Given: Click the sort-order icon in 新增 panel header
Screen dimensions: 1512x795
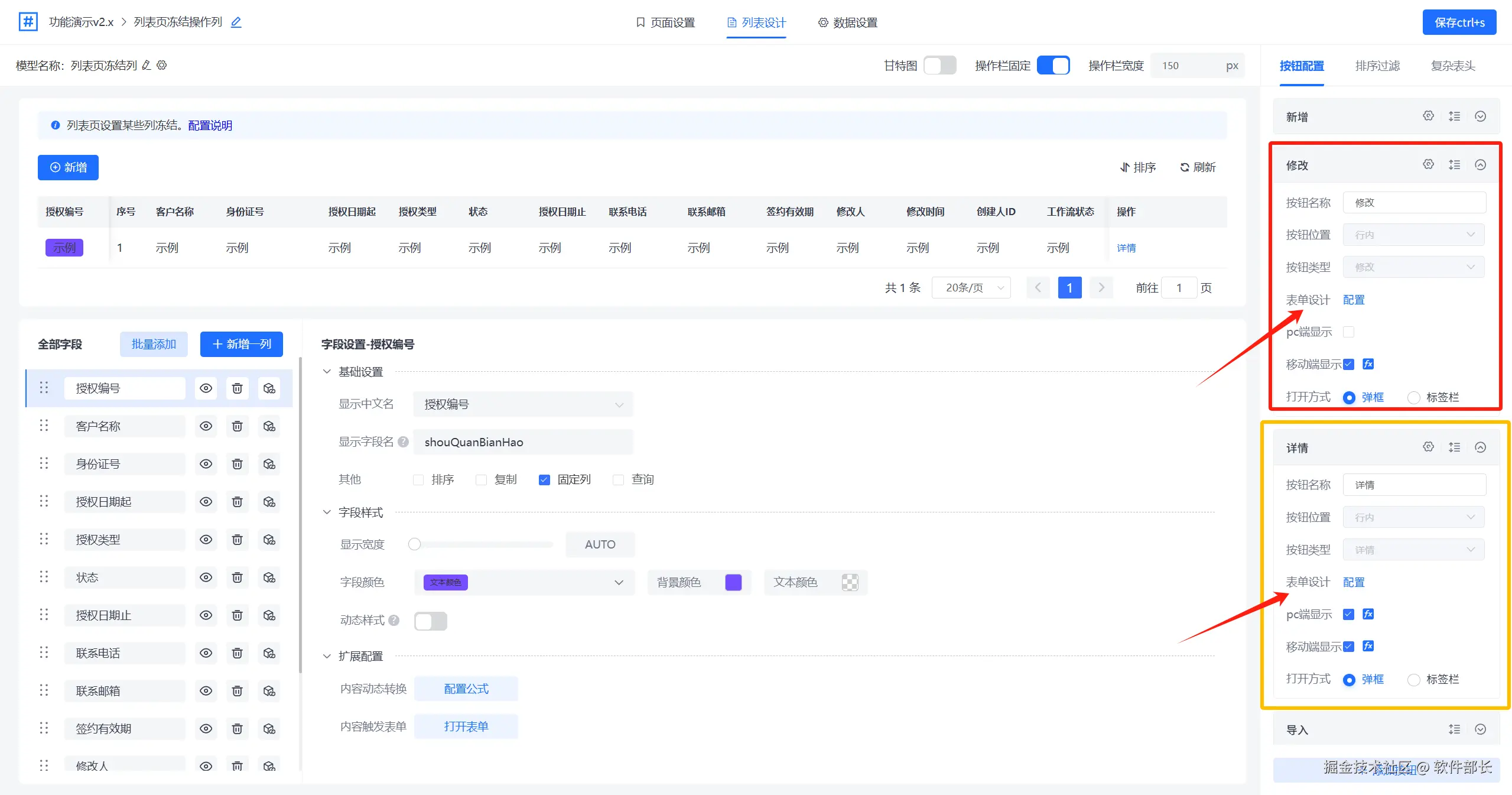Looking at the screenshot, I should [x=1454, y=116].
